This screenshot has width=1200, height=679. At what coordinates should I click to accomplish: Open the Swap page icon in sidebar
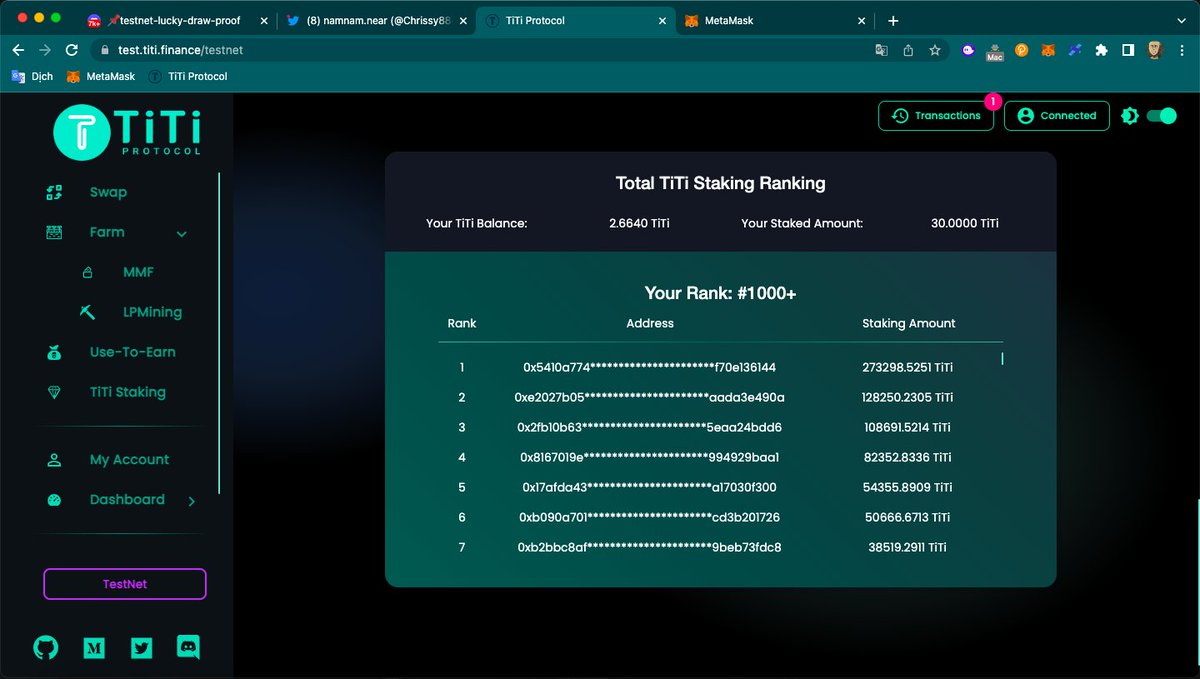pyautogui.click(x=55, y=192)
